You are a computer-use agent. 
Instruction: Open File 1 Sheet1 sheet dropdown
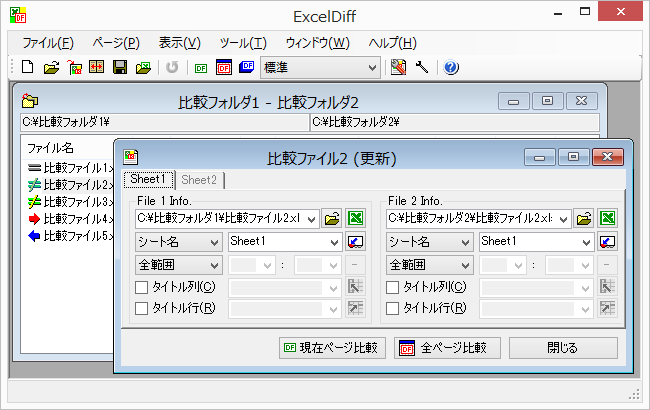pyautogui.click(x=285, y=242)
